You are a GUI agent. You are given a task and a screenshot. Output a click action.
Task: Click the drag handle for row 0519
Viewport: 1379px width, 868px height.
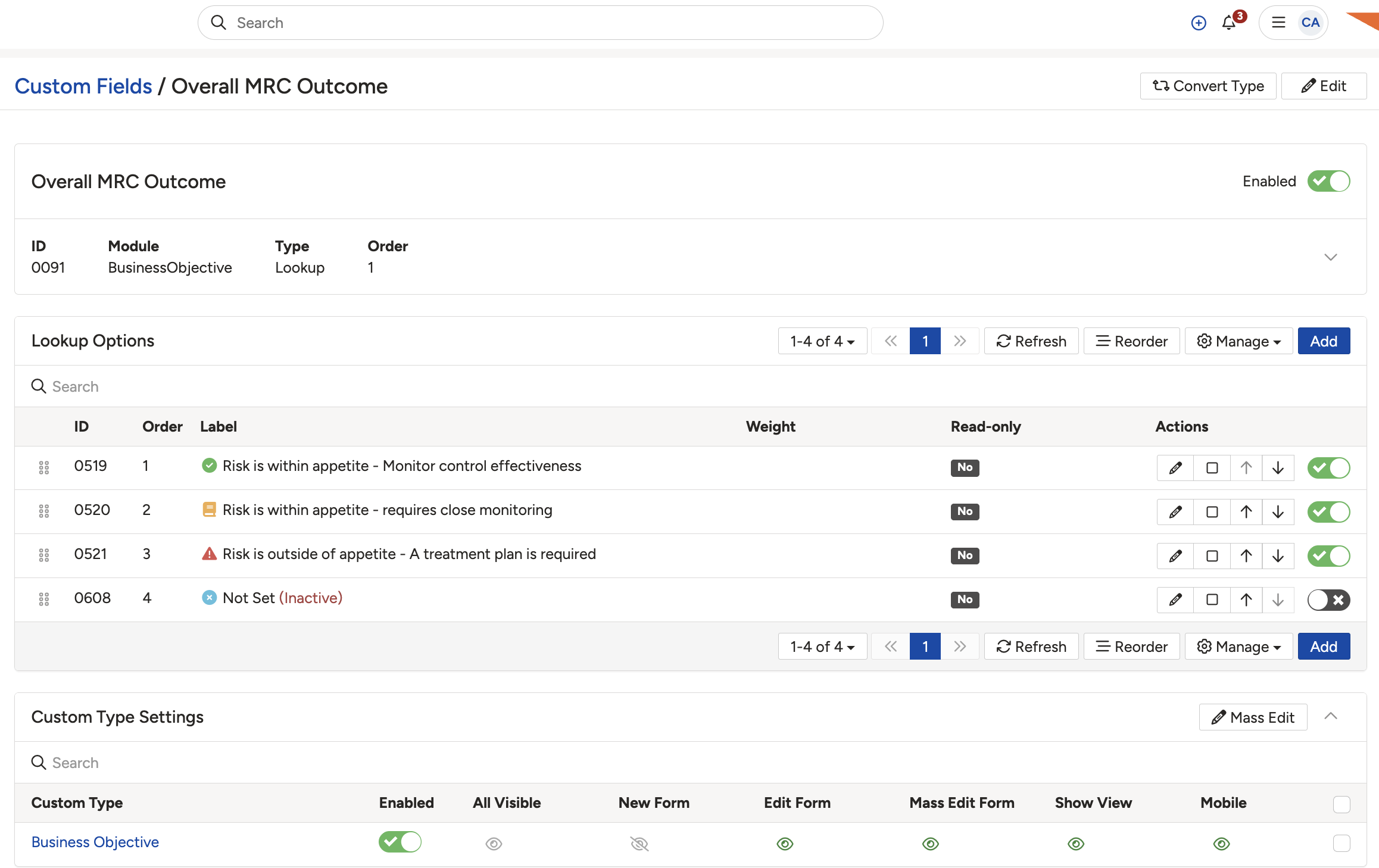pyautogui.click(x=44, y=467)
